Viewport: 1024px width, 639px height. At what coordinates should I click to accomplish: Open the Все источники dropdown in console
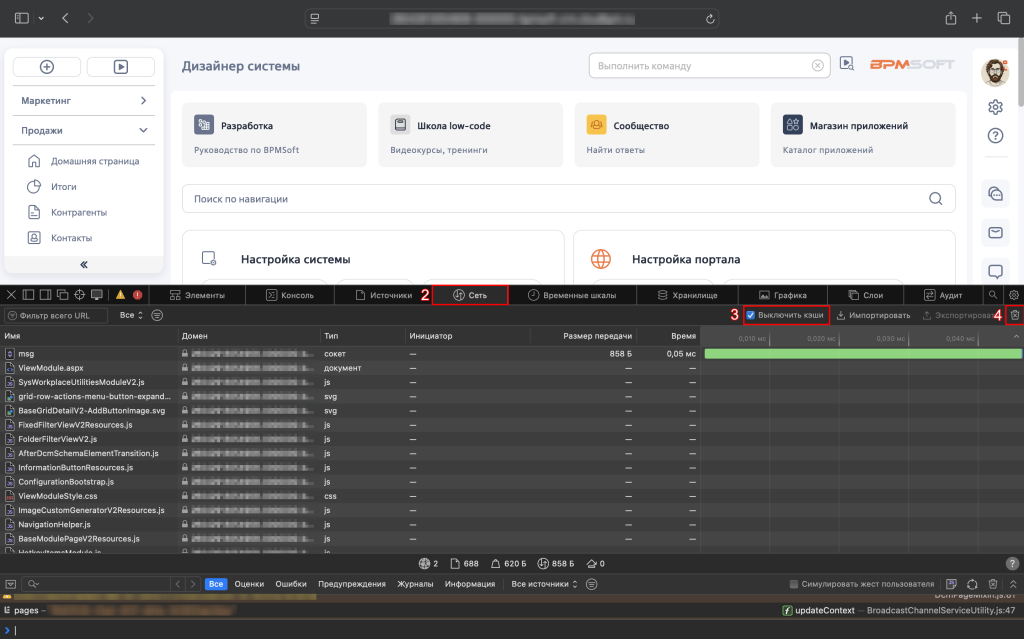544,584
